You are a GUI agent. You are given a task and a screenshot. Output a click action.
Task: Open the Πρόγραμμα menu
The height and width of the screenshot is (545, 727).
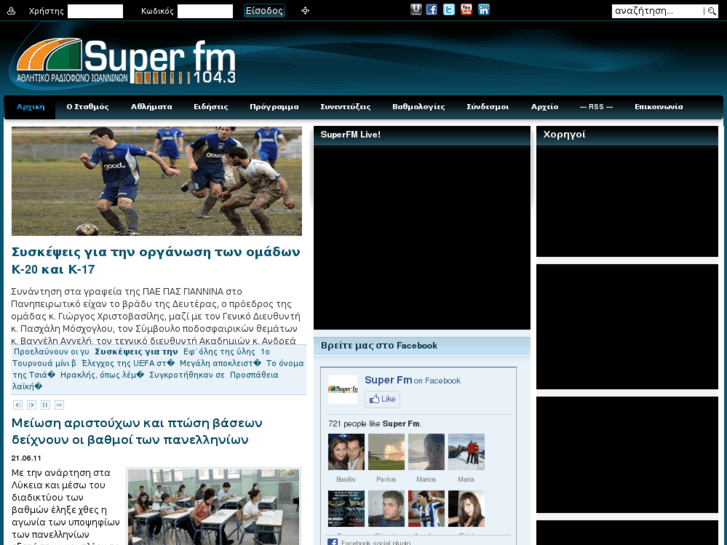pyautogui.click(x=274, y=107)
